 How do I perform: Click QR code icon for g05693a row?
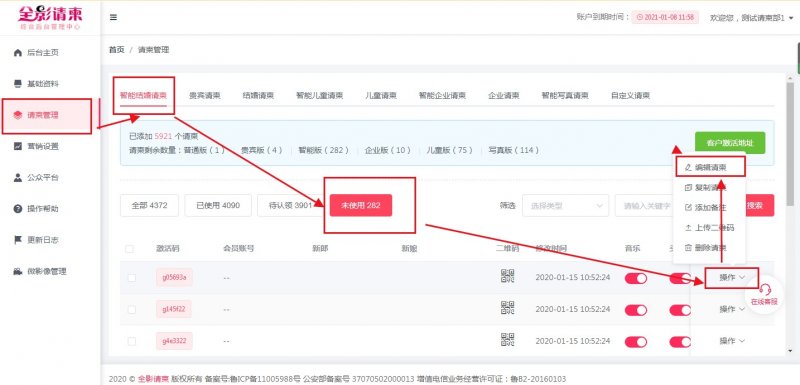point(507,276)
